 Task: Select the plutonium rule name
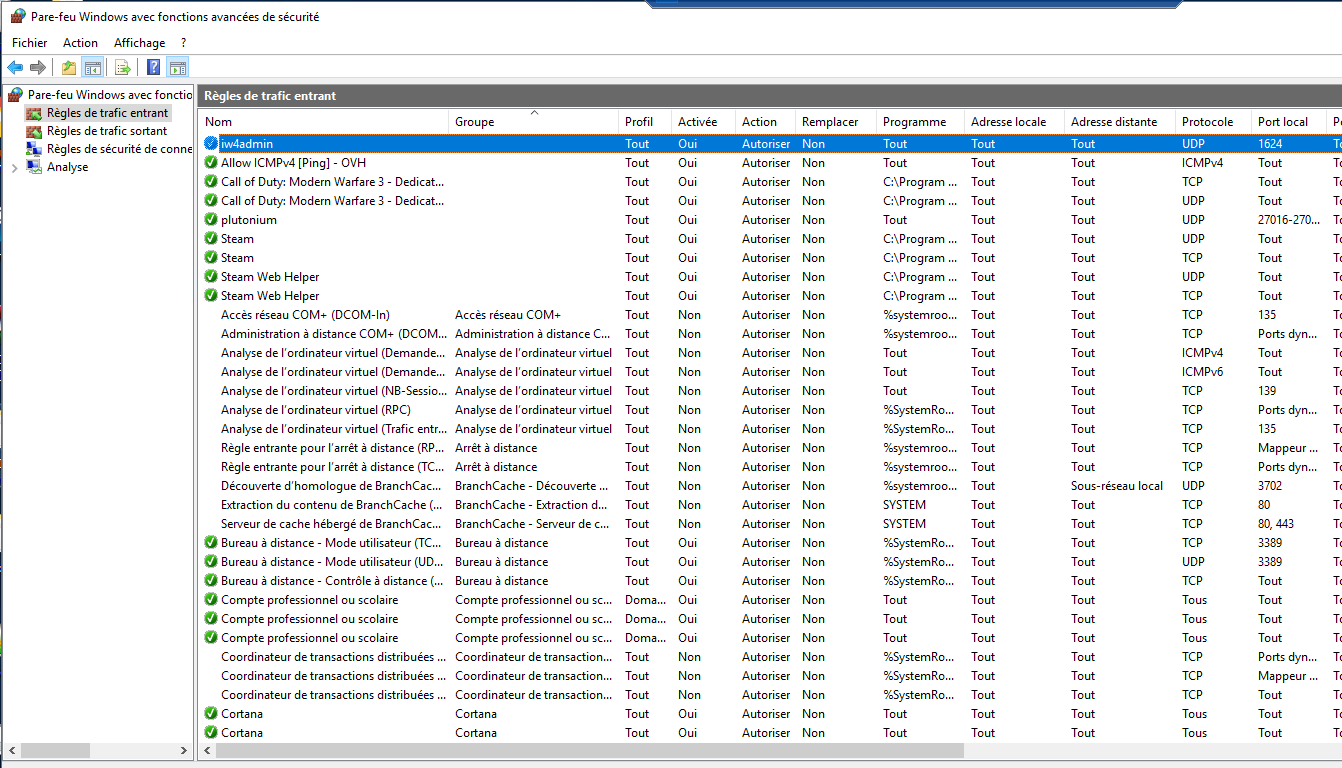(249, 220)
